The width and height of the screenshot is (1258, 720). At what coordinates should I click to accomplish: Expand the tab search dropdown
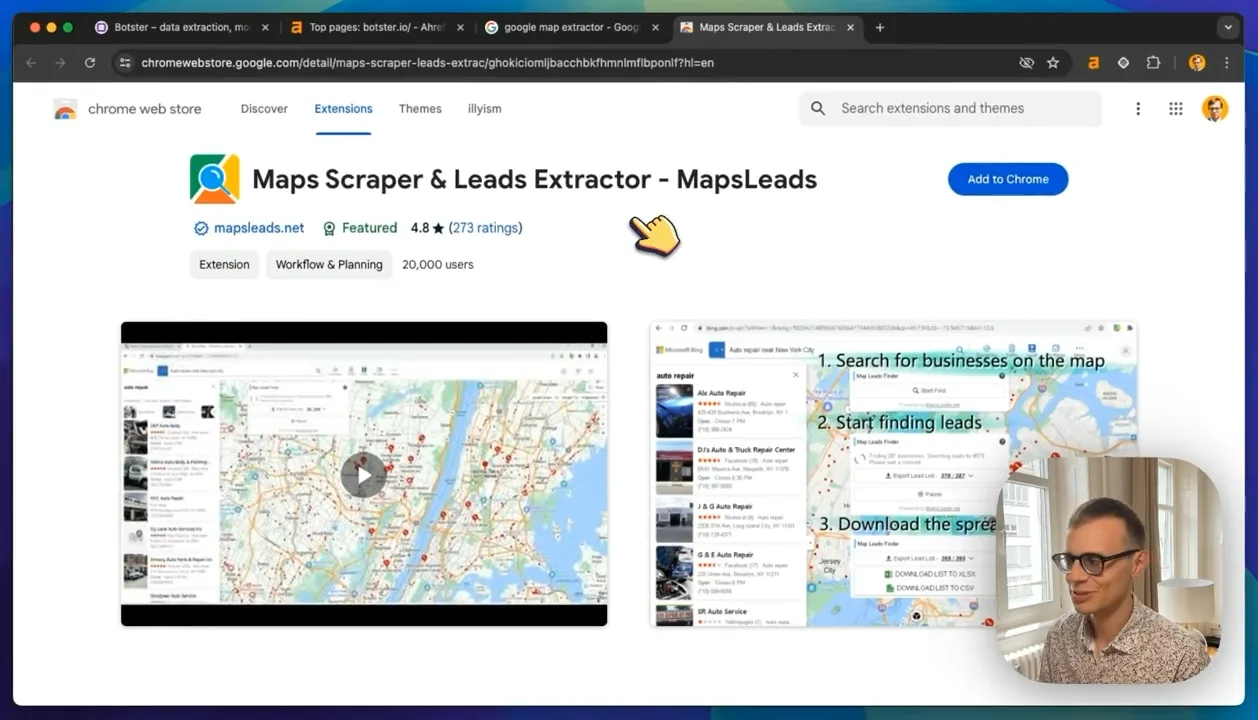click(x=1228, y=28)
